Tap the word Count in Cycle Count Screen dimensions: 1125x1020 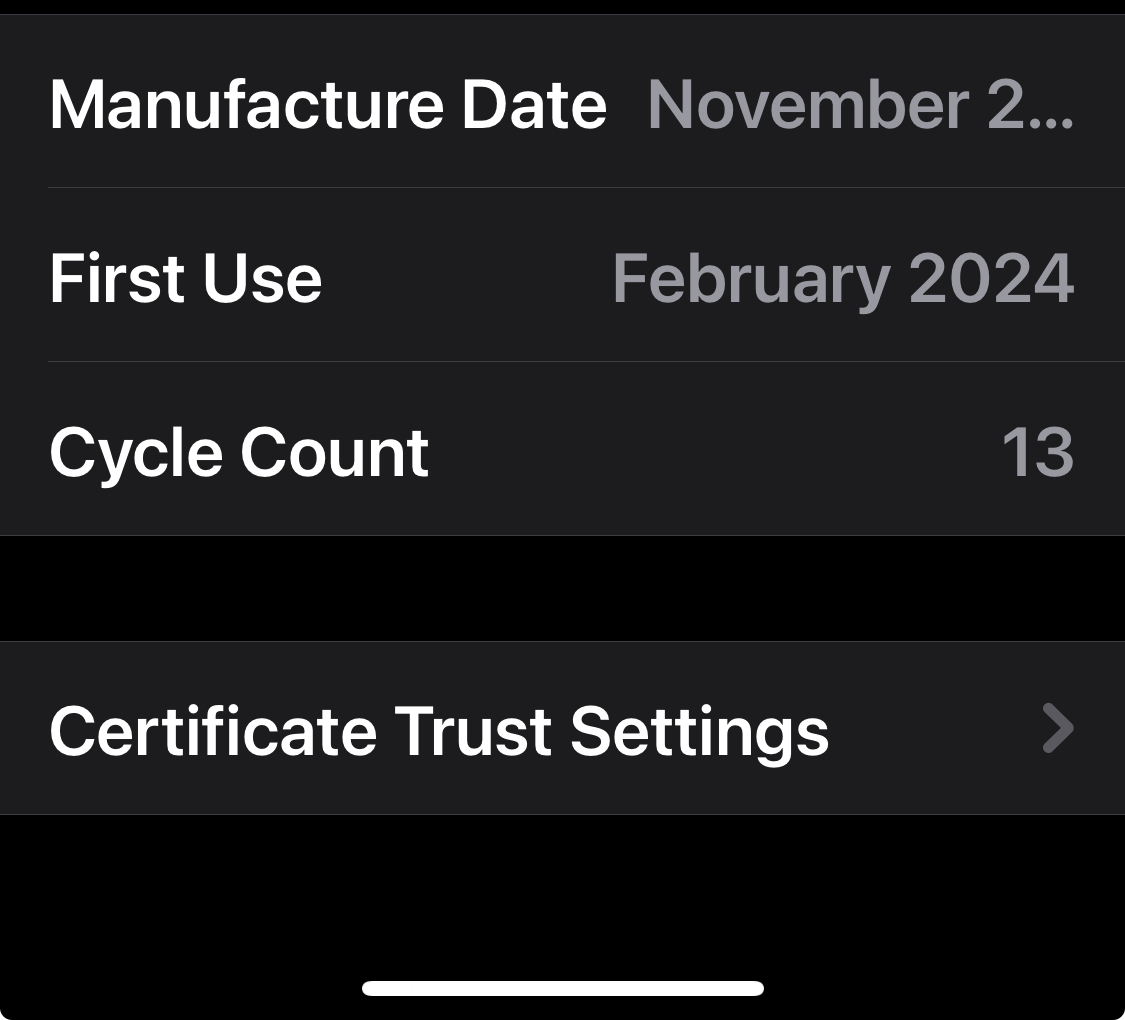(334, 452)
